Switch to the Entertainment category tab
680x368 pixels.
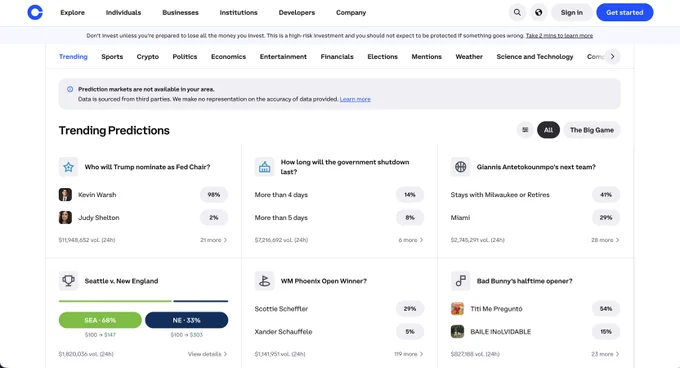[283, 57]
